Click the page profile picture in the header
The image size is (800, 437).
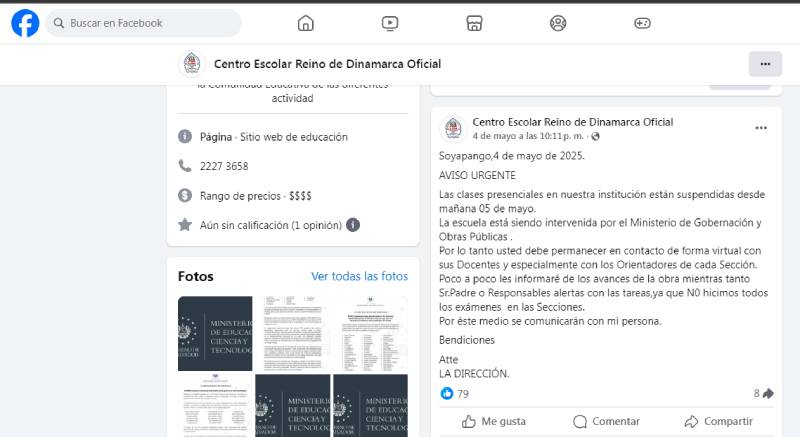point(191,64)
